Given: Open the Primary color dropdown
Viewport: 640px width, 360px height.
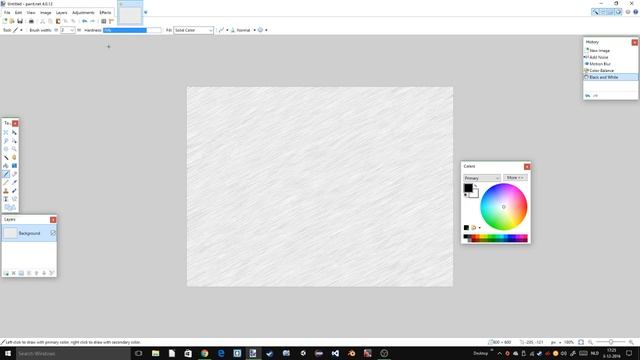Looking at the screenshot, I should coord(482,178).
